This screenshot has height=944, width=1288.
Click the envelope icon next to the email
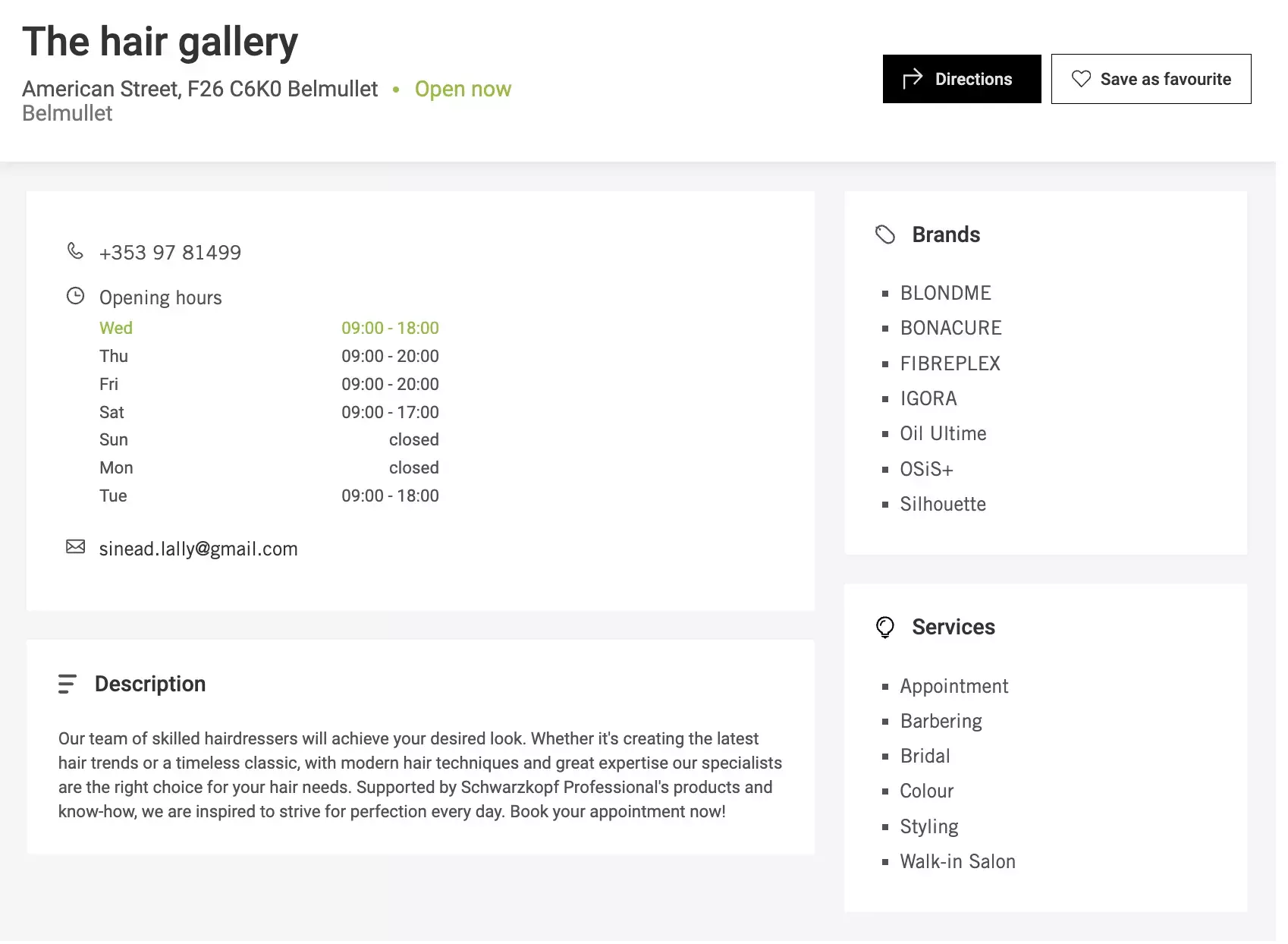coord(76,547)
